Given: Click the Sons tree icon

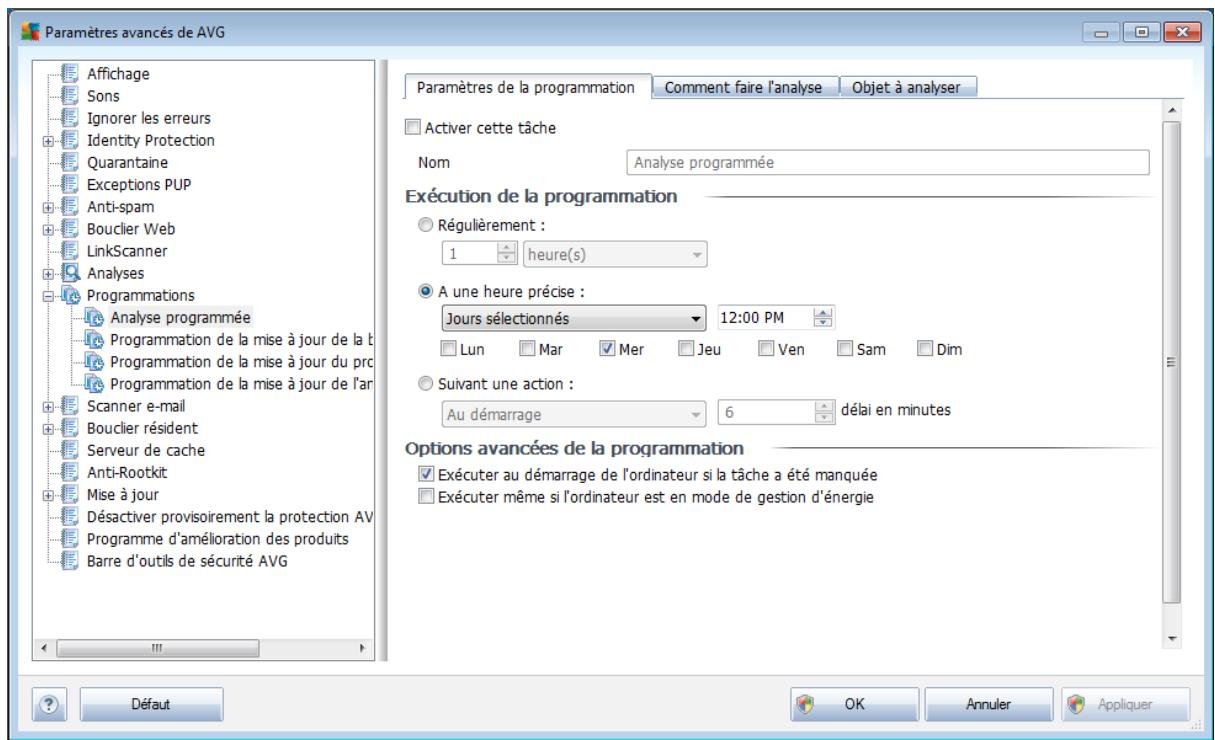Looking at the screenshot, I should click(68, 97).
